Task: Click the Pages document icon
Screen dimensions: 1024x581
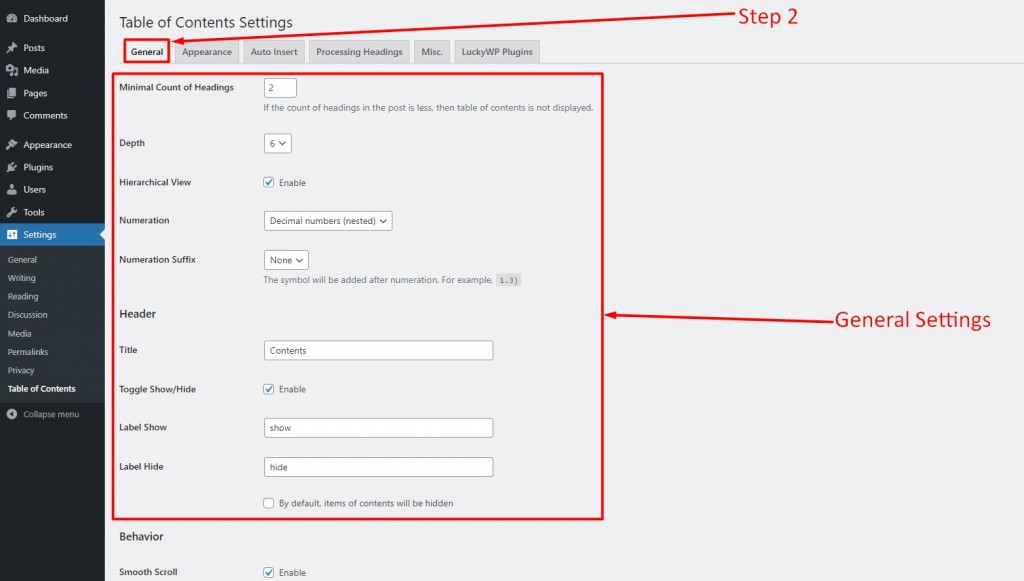Action: [x=12, y=93]
